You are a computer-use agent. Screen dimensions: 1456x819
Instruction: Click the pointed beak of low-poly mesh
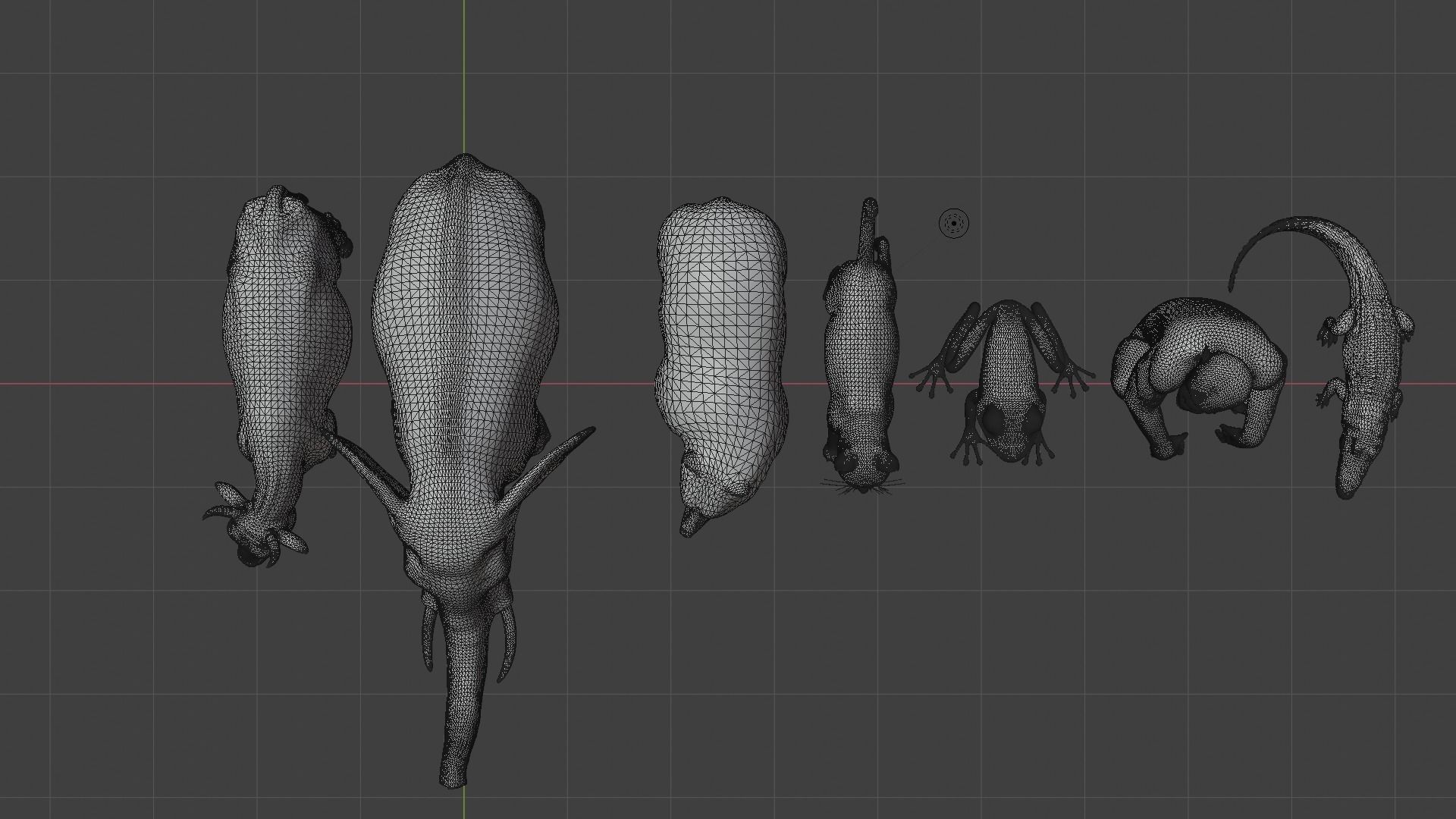690,523
